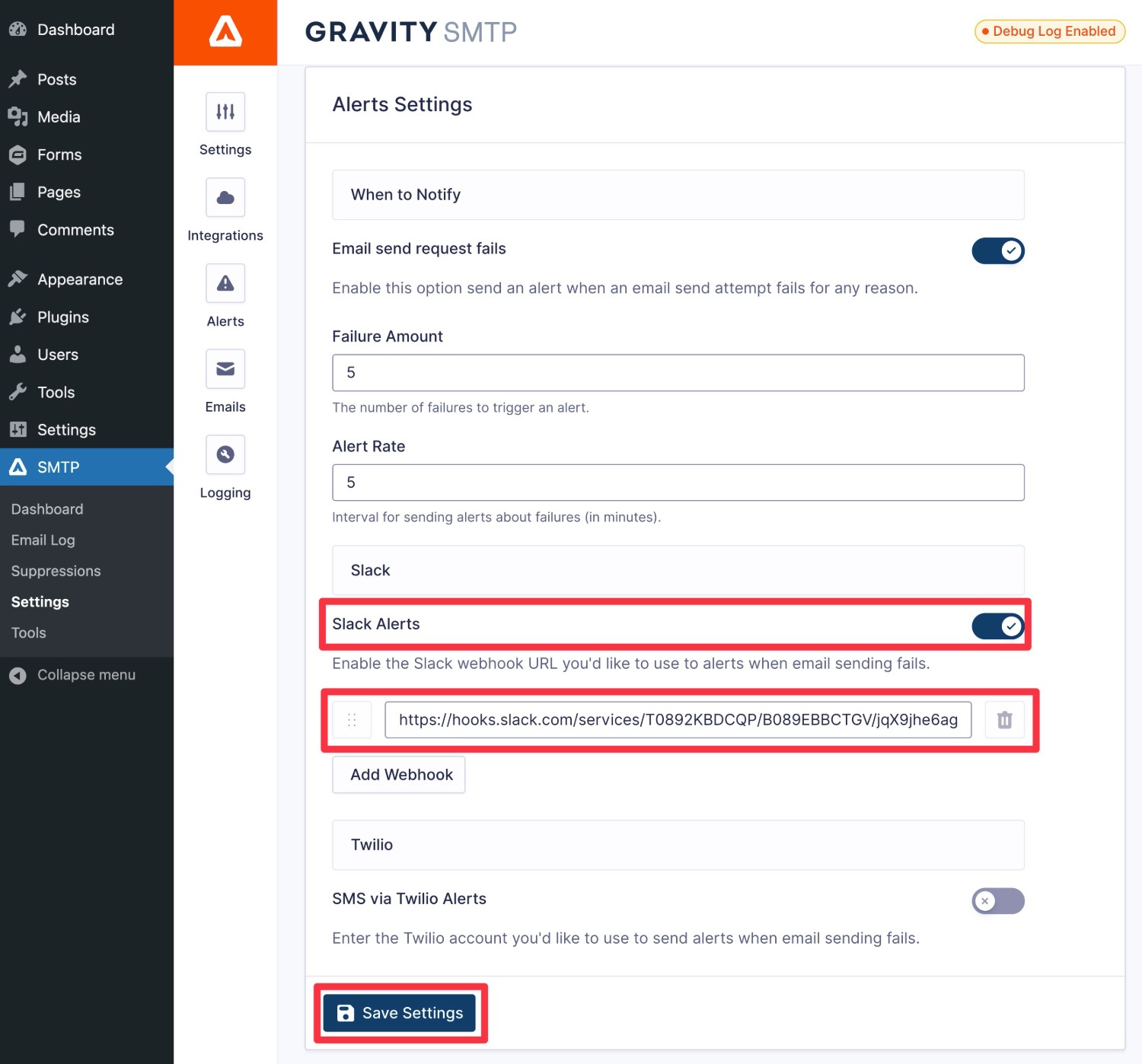The width and height of the screenshot is (1142, 1064).
Task: Click the Posts pin icon
Action: (x=18, y=79)
